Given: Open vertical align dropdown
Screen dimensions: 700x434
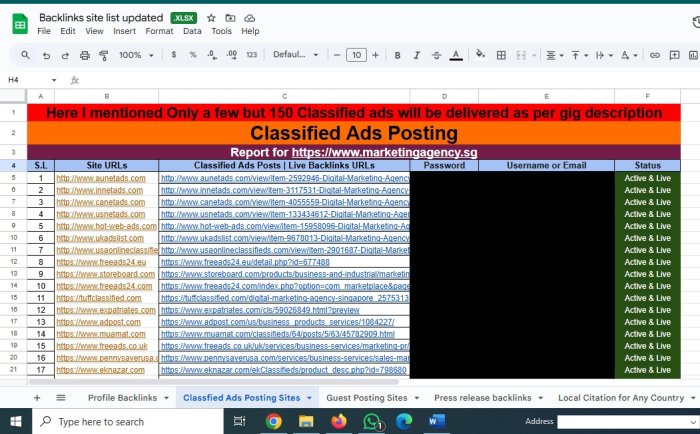Looking at the screenshot, I should click(579, 55).
